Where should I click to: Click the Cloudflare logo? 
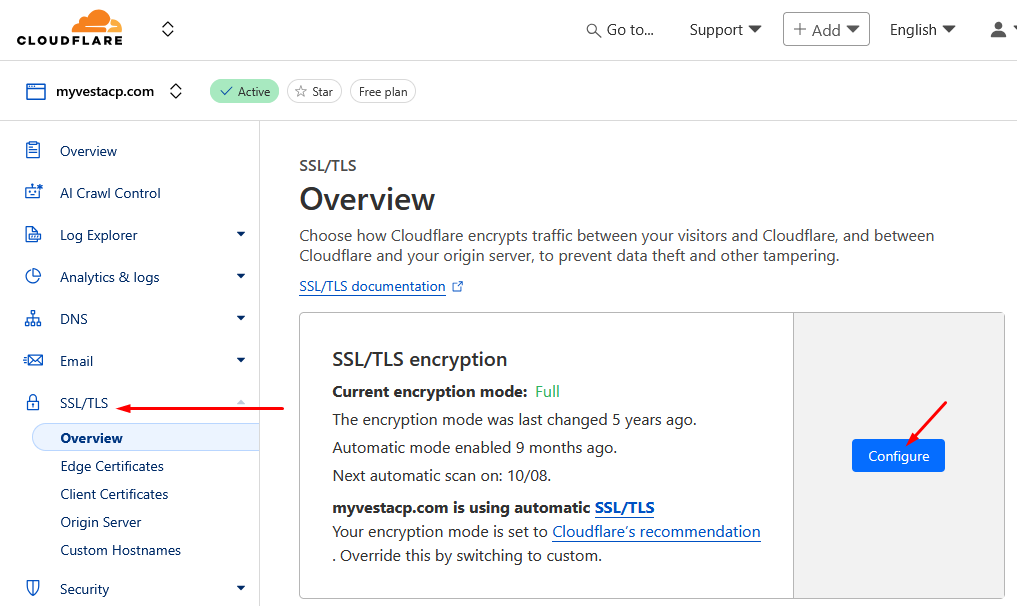click(x=70, y=29)
